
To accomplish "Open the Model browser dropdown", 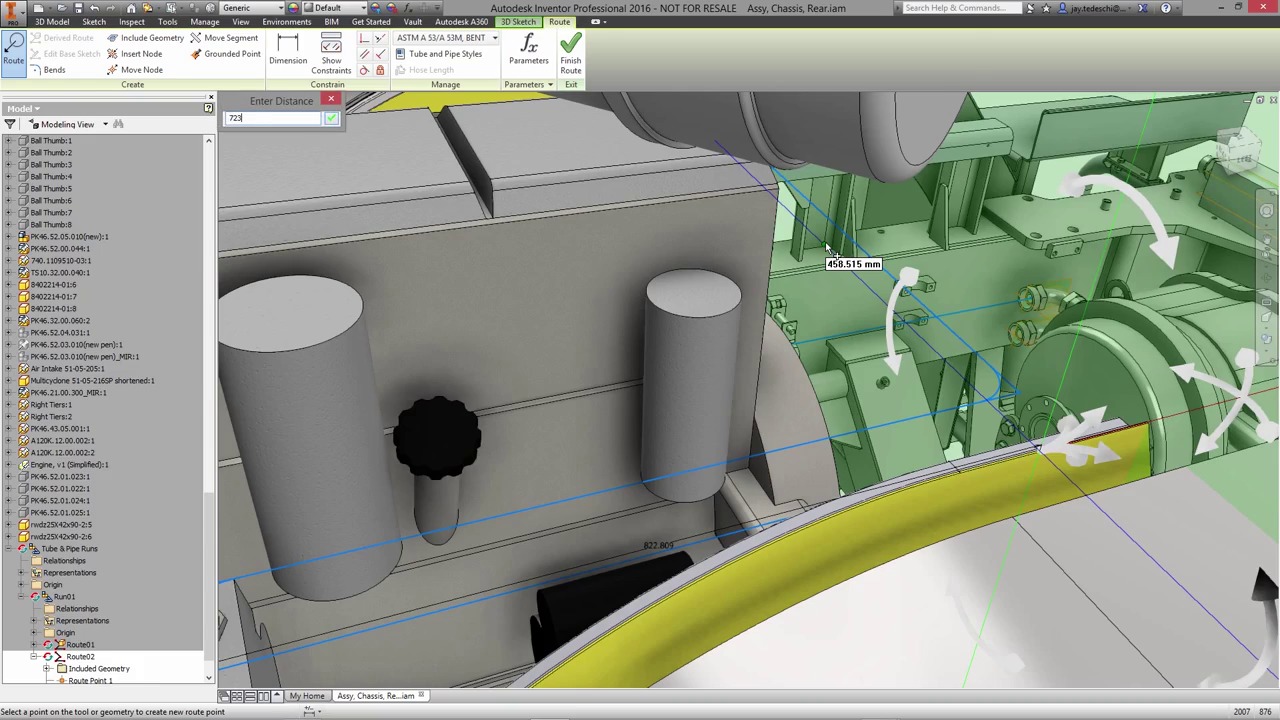I will pyautogui.click(x=22, y=108).
